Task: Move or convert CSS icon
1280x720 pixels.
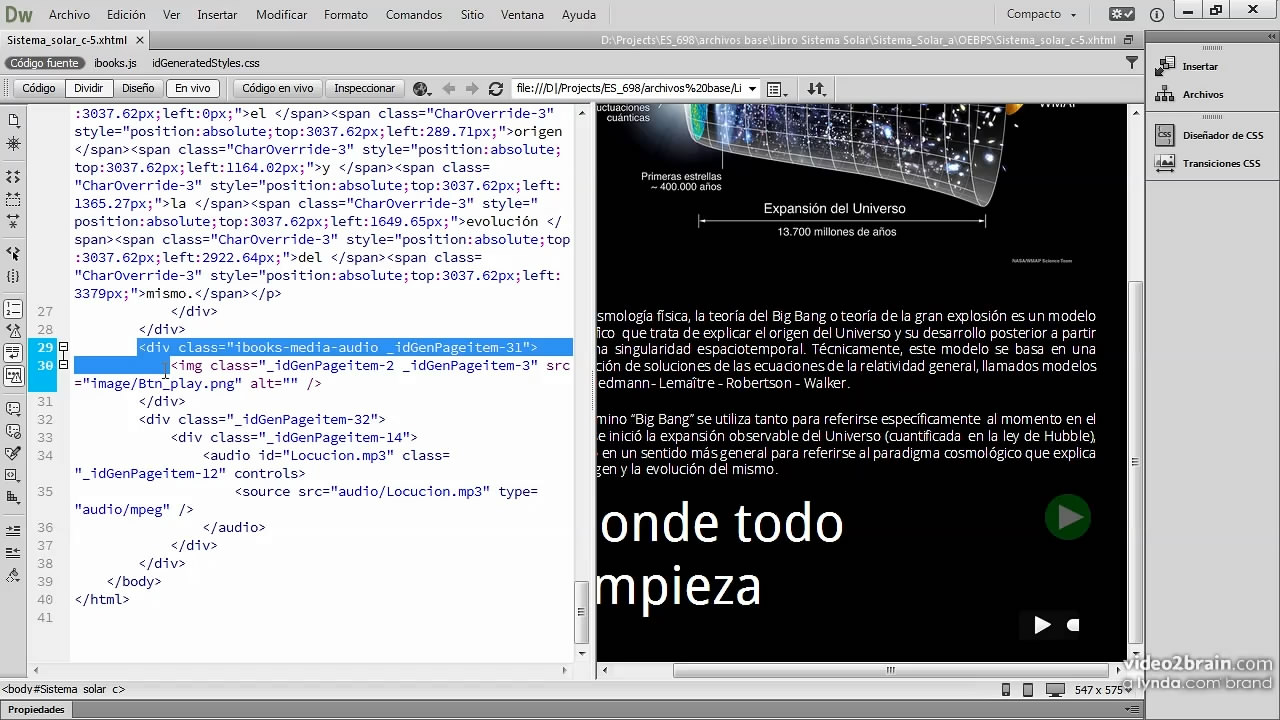Action: click(x=13, y=497)
